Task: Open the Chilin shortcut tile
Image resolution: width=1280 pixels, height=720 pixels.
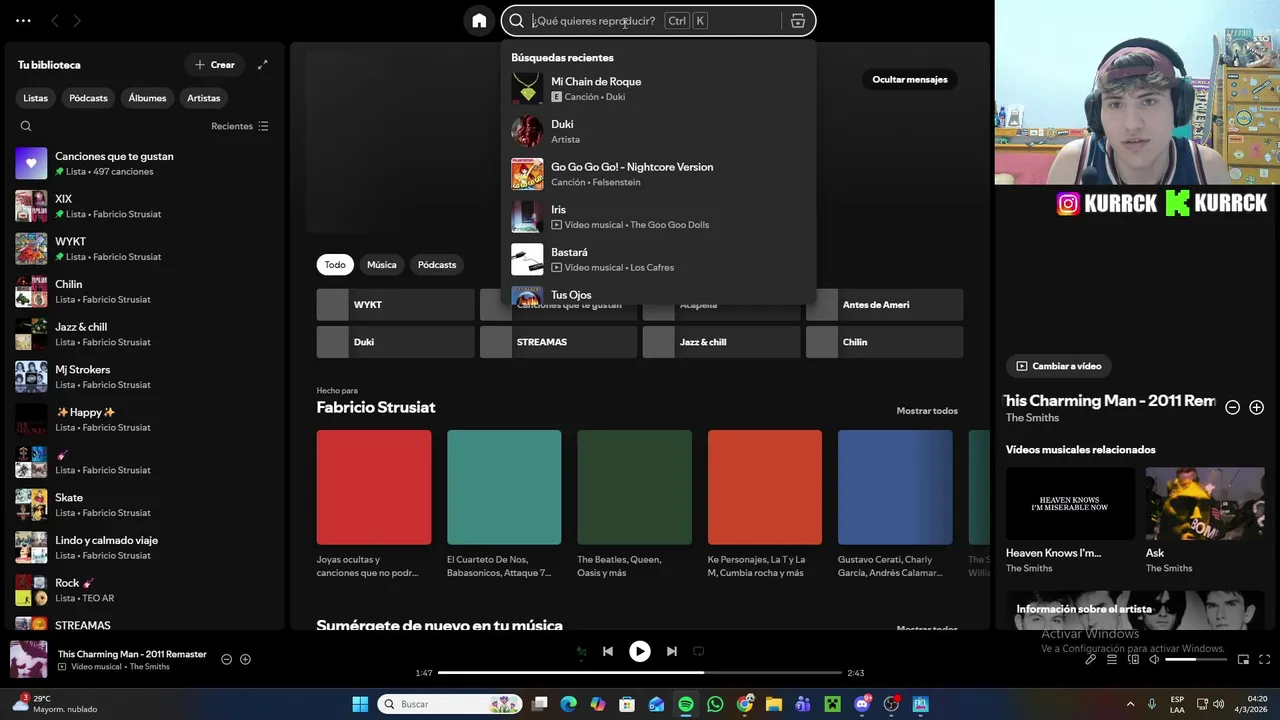Action: click(884, 342)
